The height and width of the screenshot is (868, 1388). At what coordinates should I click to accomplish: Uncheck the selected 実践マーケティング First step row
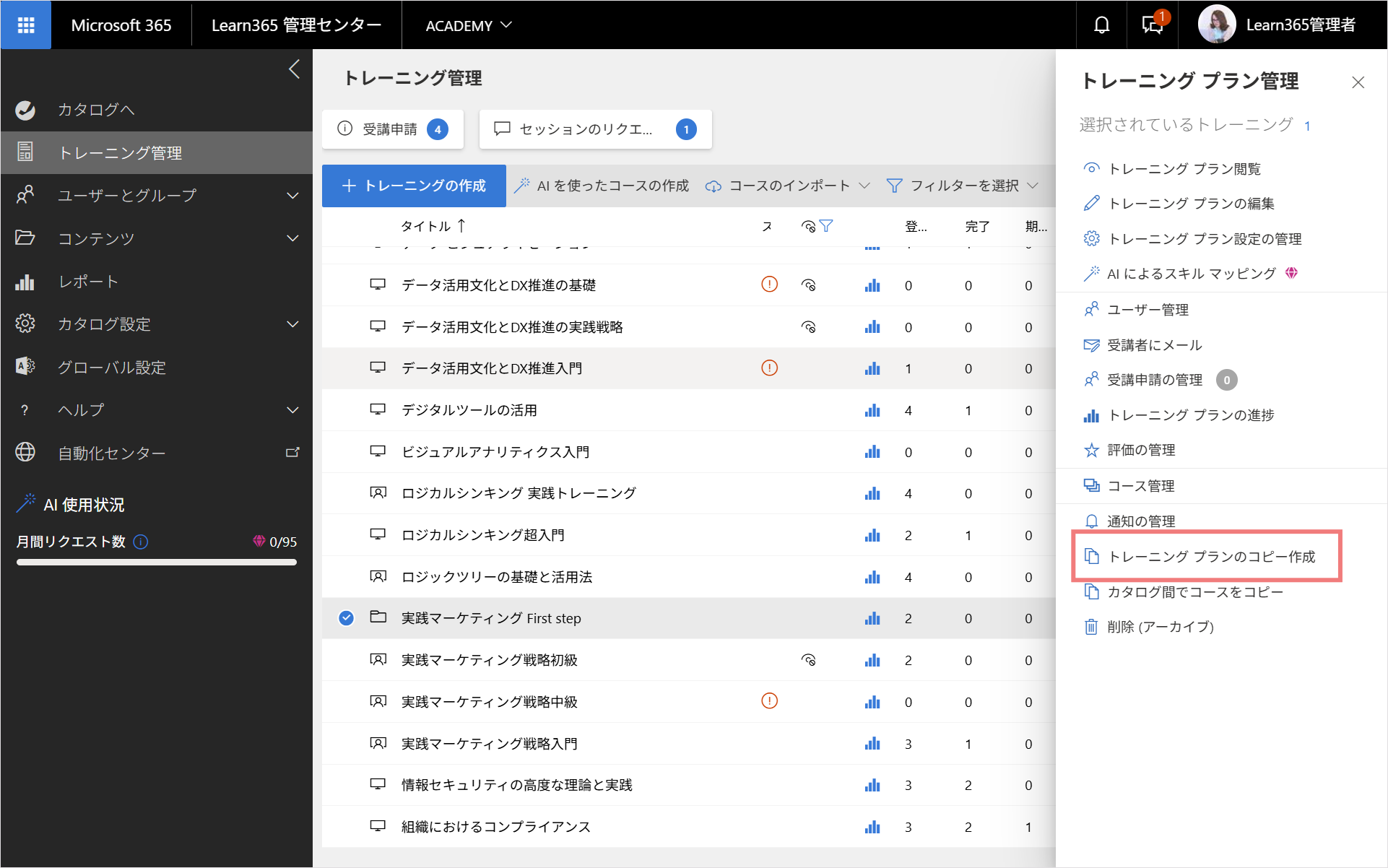coord(347,618)
